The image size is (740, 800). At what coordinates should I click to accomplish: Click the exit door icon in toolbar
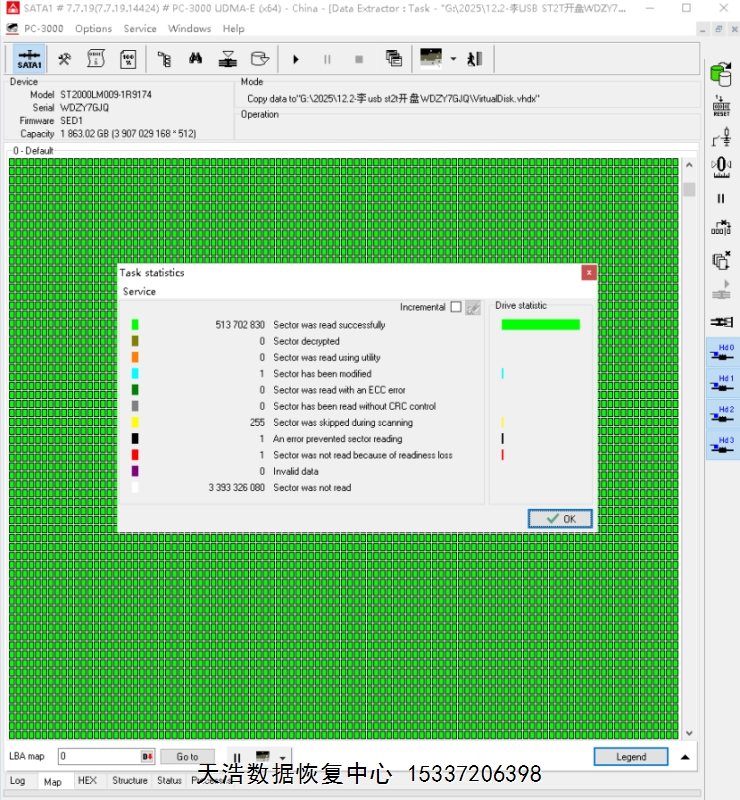tap(475, 58)
